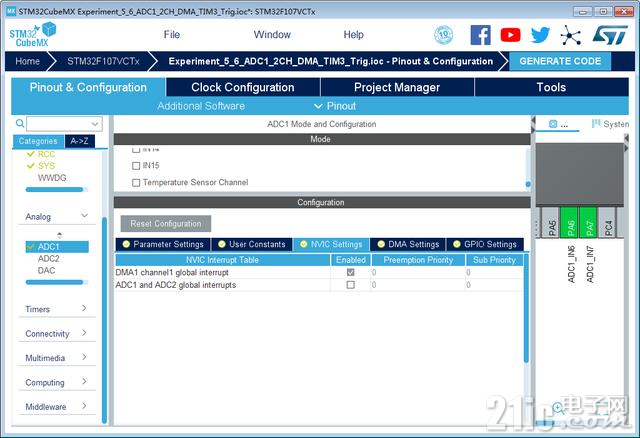
Task: Click Reset Configuration button
Action: [166, 224]
